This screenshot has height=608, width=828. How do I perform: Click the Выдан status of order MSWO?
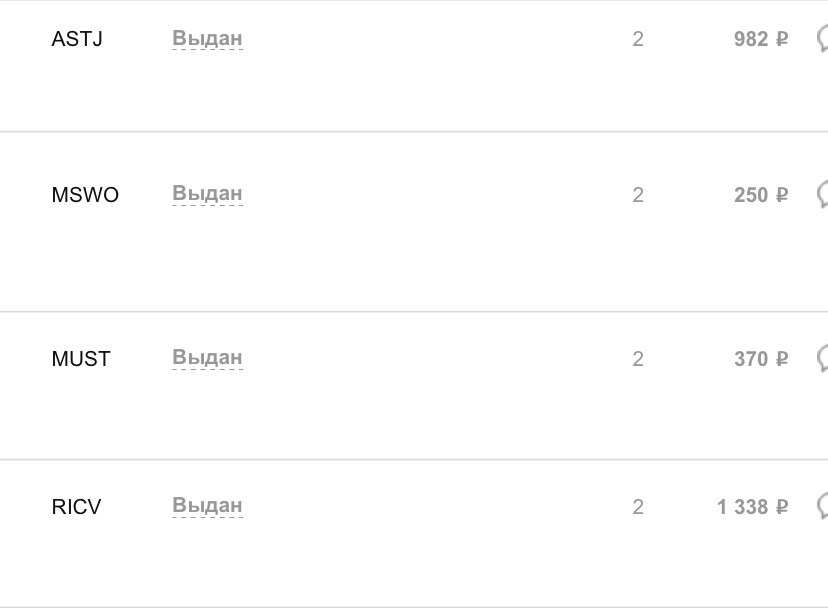tap(208, 194)
